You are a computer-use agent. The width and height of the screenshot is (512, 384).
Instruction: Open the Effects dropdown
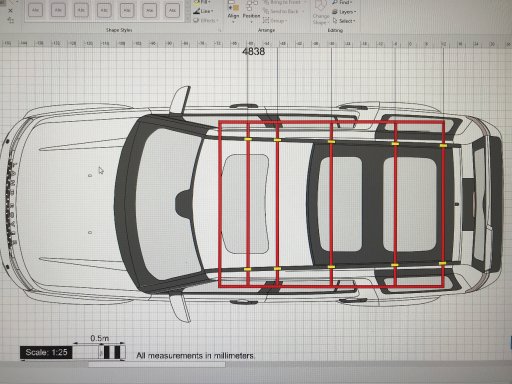(x=206, y=20)
